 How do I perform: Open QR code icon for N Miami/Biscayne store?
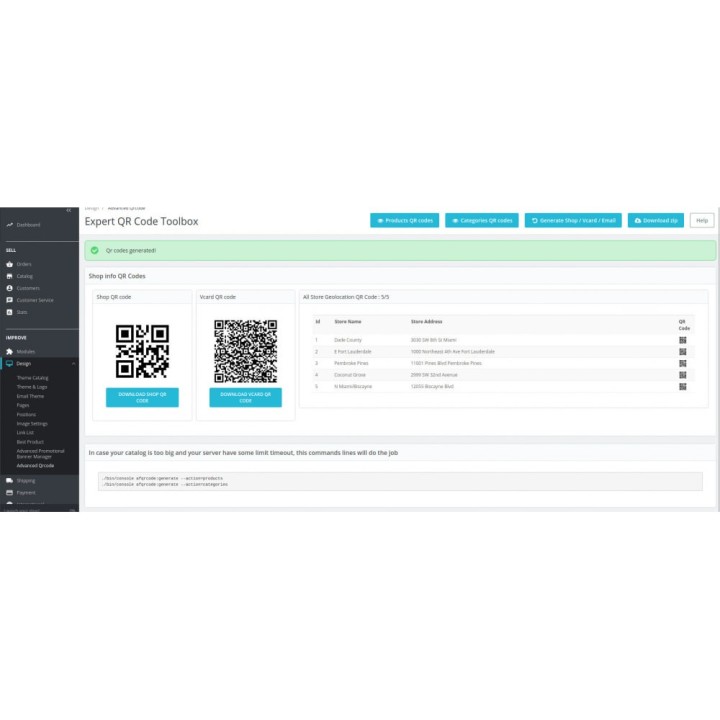pyautogui.click(x=683, y=387)
